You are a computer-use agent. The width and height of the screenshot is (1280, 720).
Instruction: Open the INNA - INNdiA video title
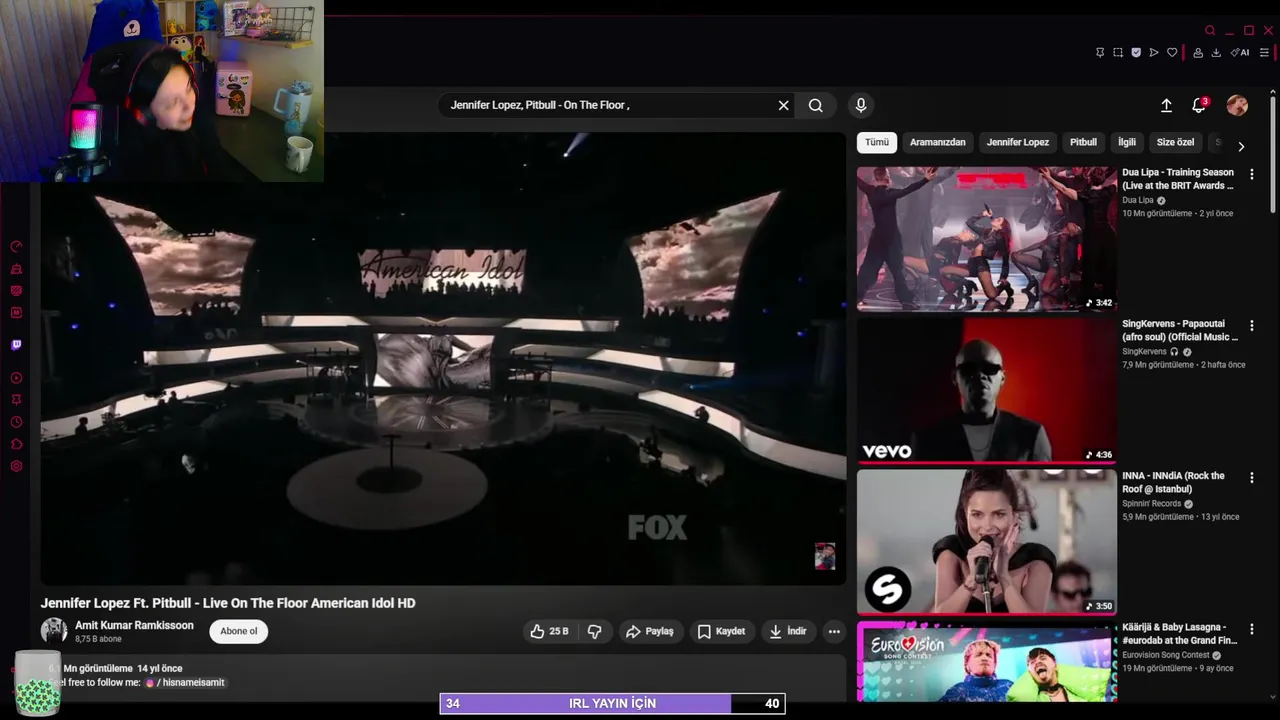(x=1173, y=482)
